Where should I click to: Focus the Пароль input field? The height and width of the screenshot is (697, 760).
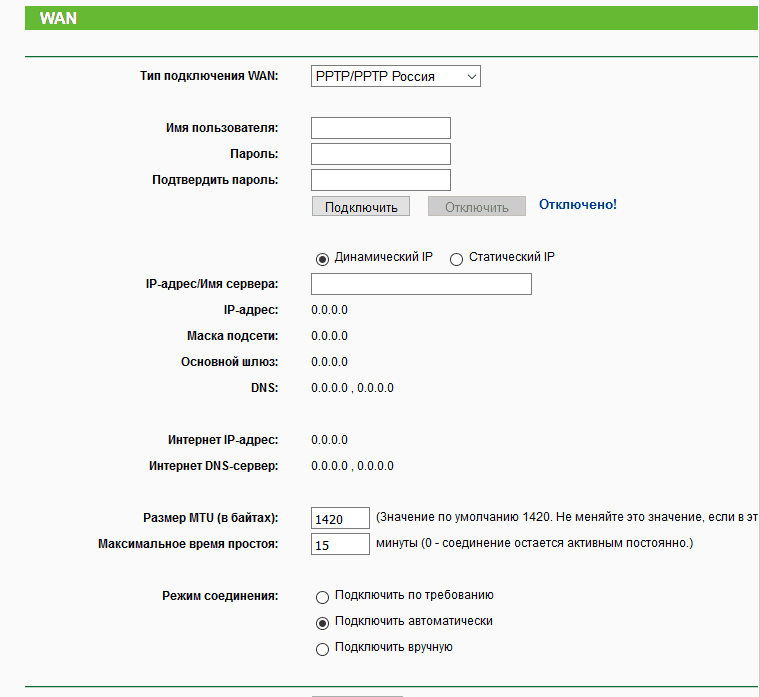tap(380, 154)
